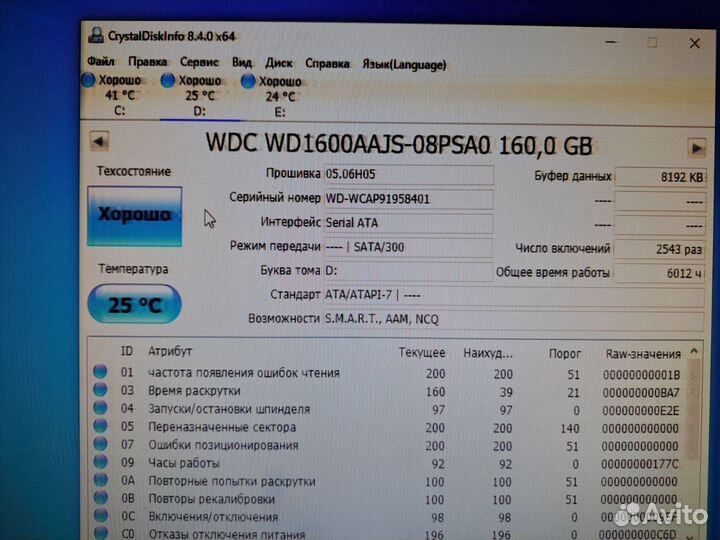The width and height of the screenshot is (720, 540).
Task: Click the drive letter field D:
Action: [409, 271]
